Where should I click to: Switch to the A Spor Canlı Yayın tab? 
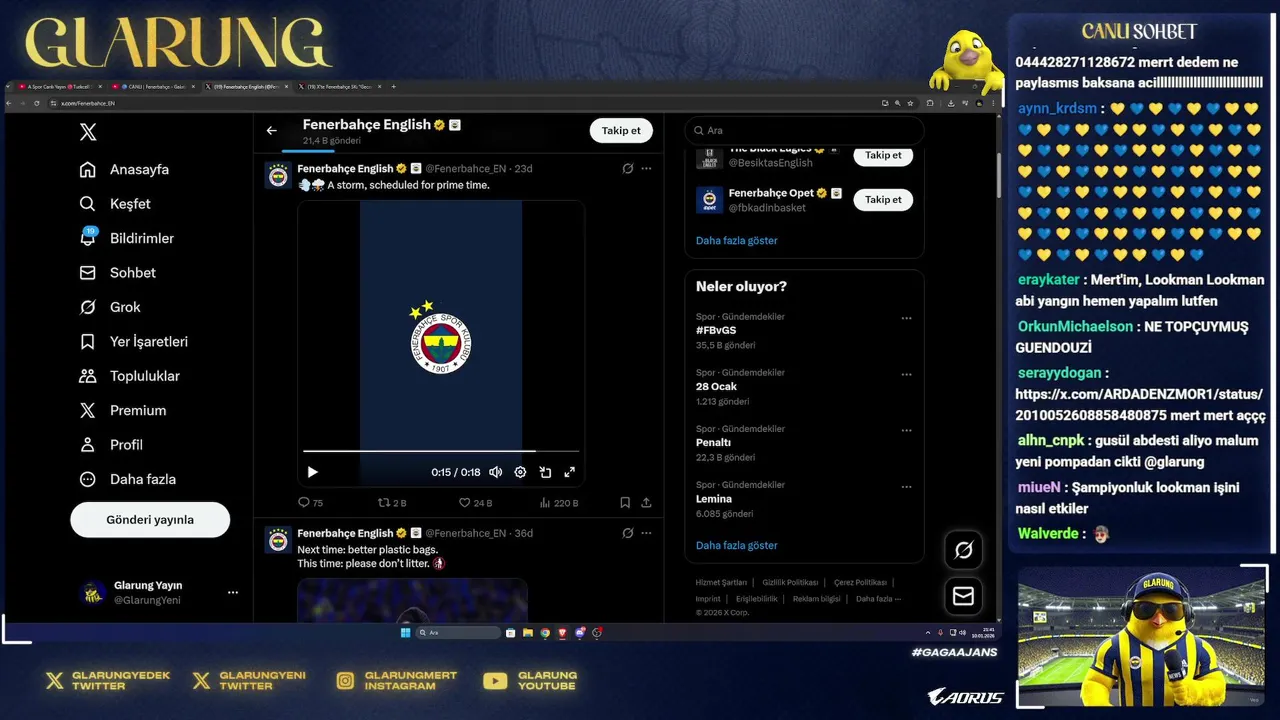pyautogui.click(x=59, y=86)
